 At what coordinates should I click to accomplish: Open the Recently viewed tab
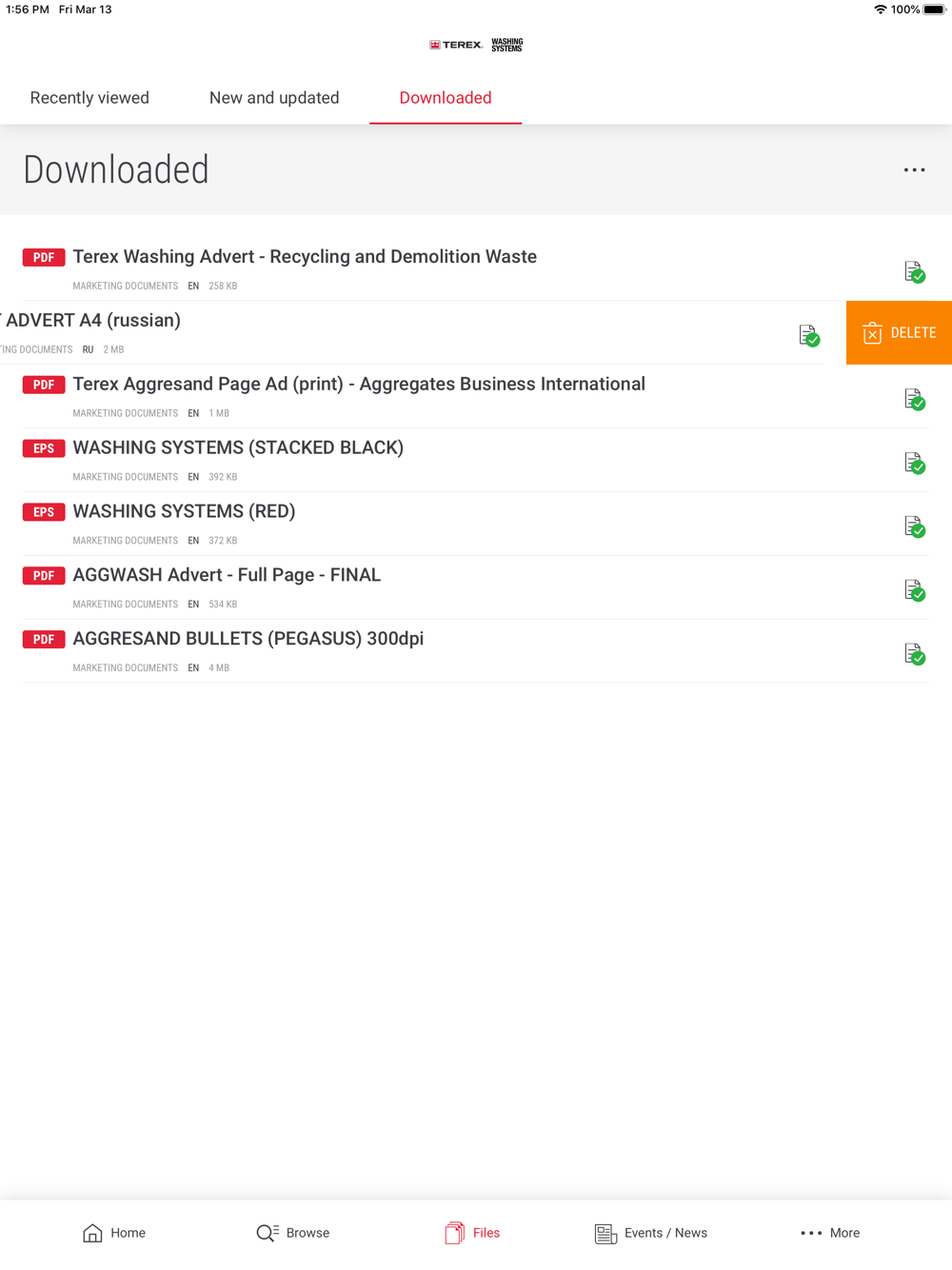coord(89,98)
